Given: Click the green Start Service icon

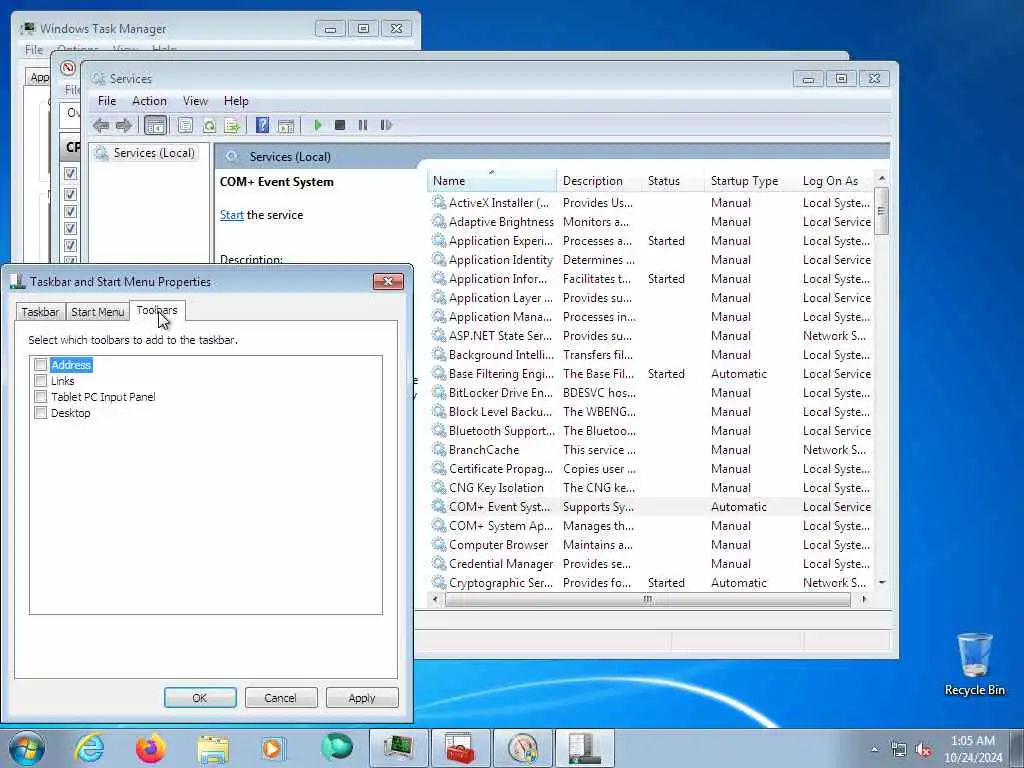Looking at the screenshot, I should pyautogui.click(x=318, y=125).
